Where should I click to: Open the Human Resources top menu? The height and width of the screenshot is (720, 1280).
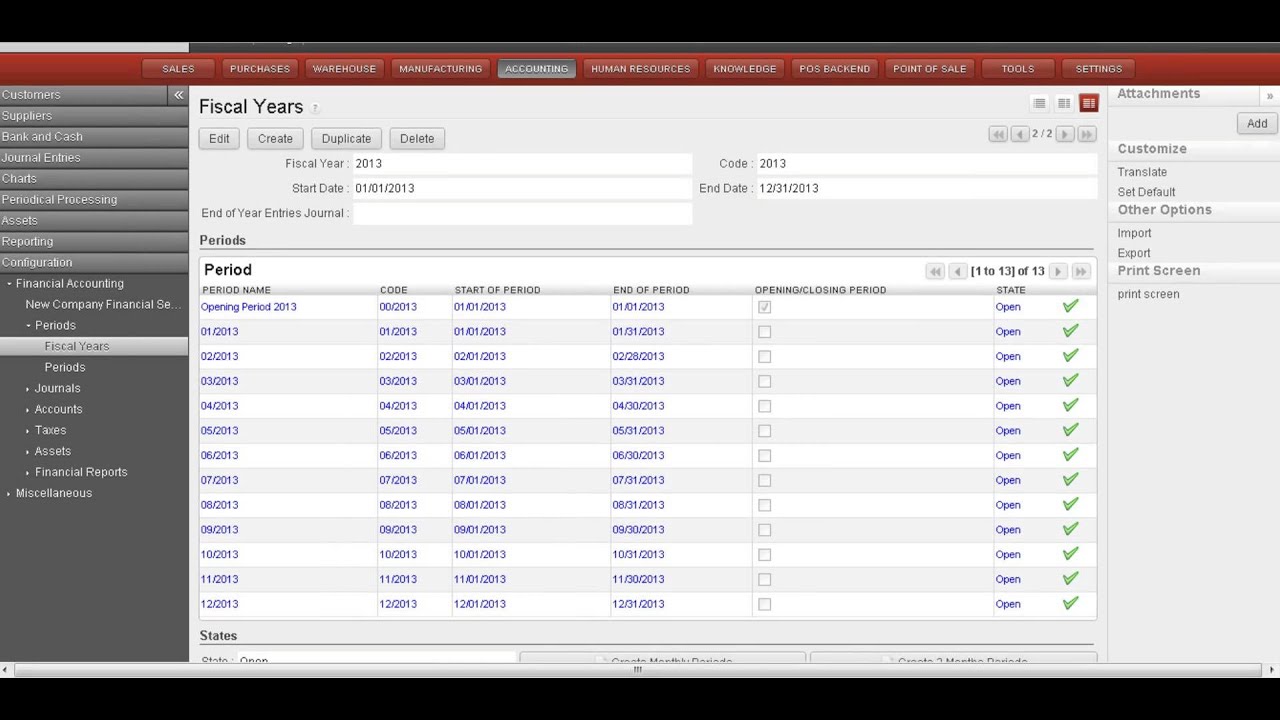tap(640, 69)
